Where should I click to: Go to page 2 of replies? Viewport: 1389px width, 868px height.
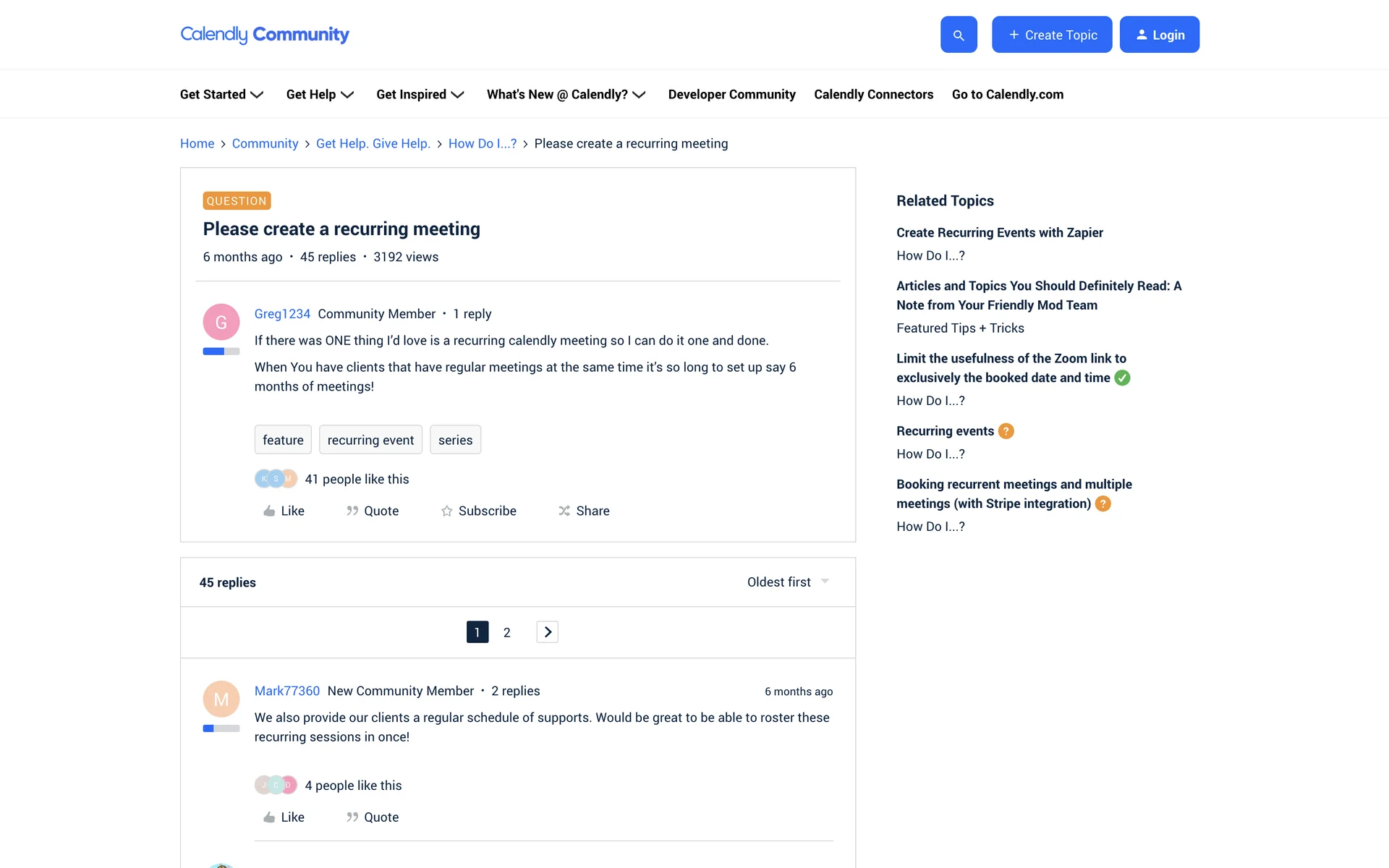click(x=507, y=632)
